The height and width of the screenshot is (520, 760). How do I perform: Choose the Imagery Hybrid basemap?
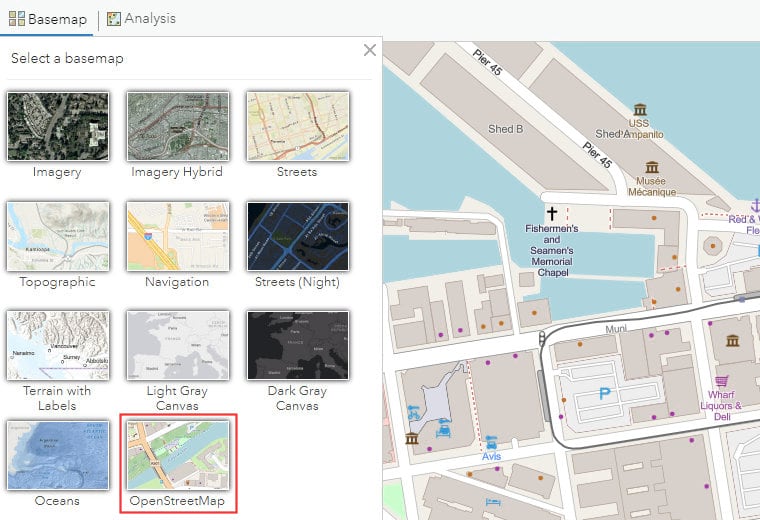pyautogui.click(x=177, y=126)
